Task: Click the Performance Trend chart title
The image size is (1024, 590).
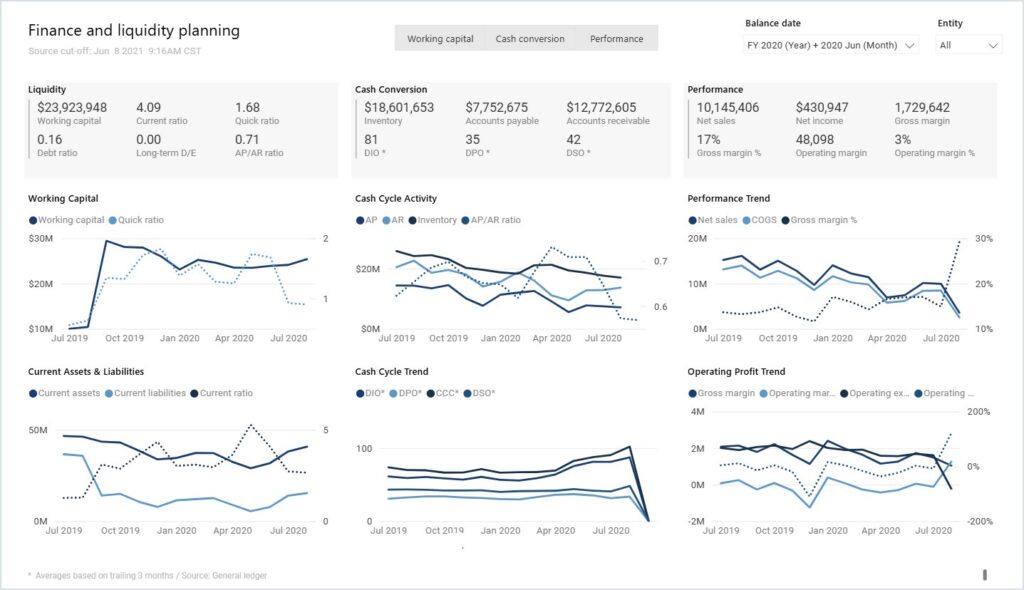Action: click(x=728, y=199)
